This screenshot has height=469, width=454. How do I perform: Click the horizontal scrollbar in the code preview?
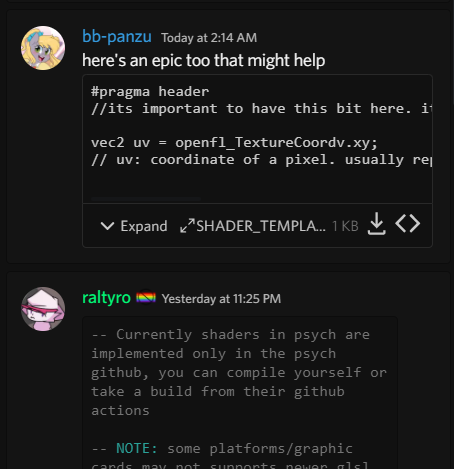[x=146, y=199]
